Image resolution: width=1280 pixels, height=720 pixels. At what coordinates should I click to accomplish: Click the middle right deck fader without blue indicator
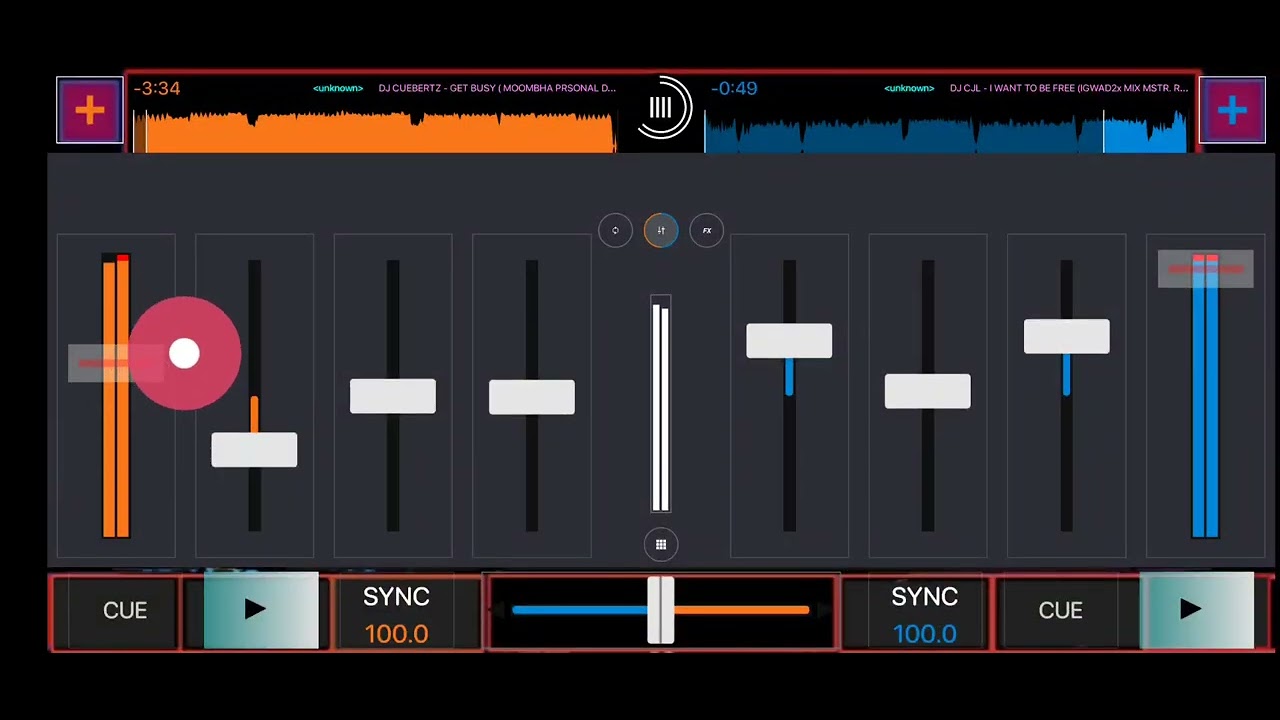click(x=927, y=391)
